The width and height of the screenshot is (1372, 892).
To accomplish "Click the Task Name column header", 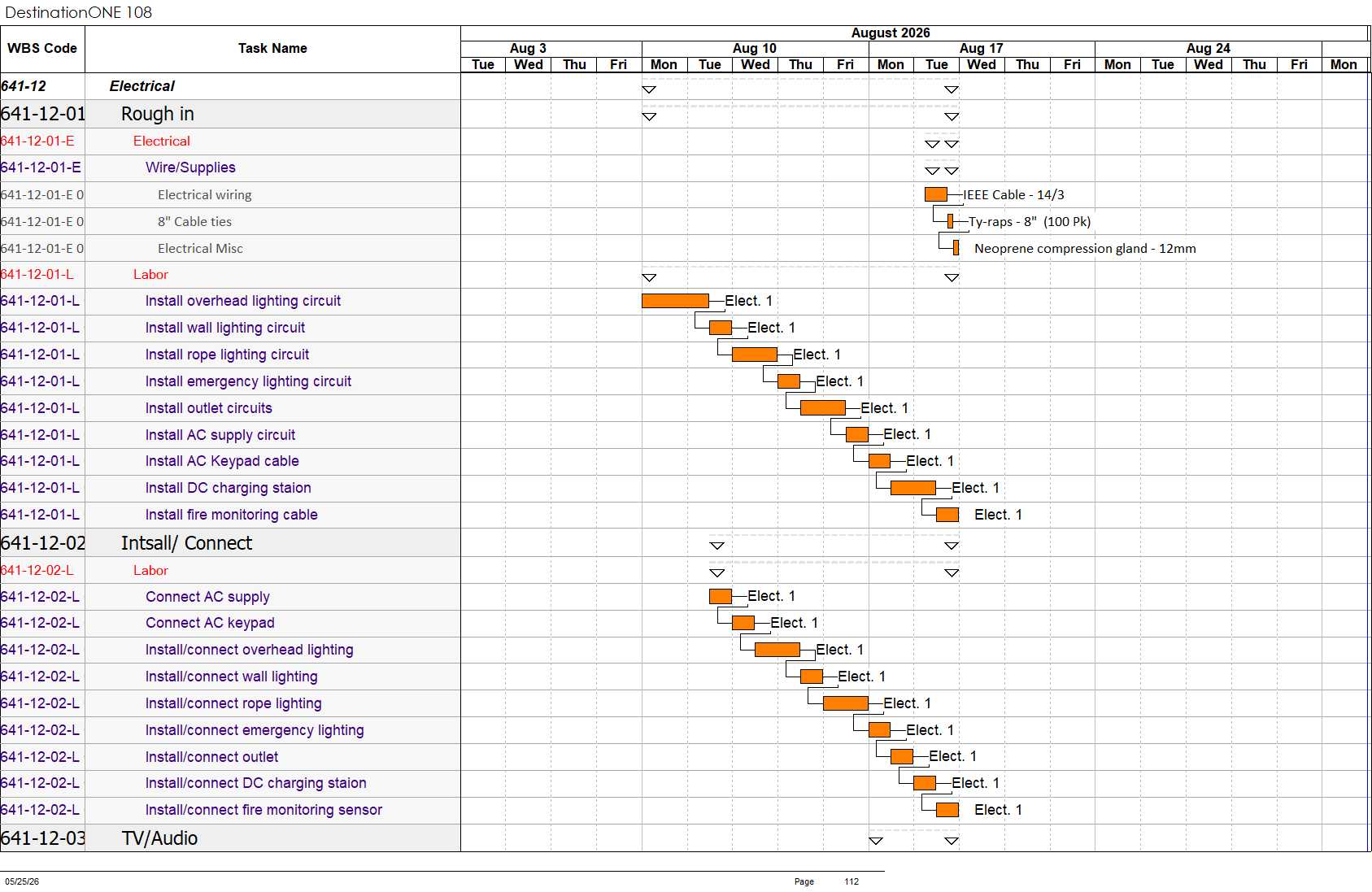I will click(x=272, y=49).
